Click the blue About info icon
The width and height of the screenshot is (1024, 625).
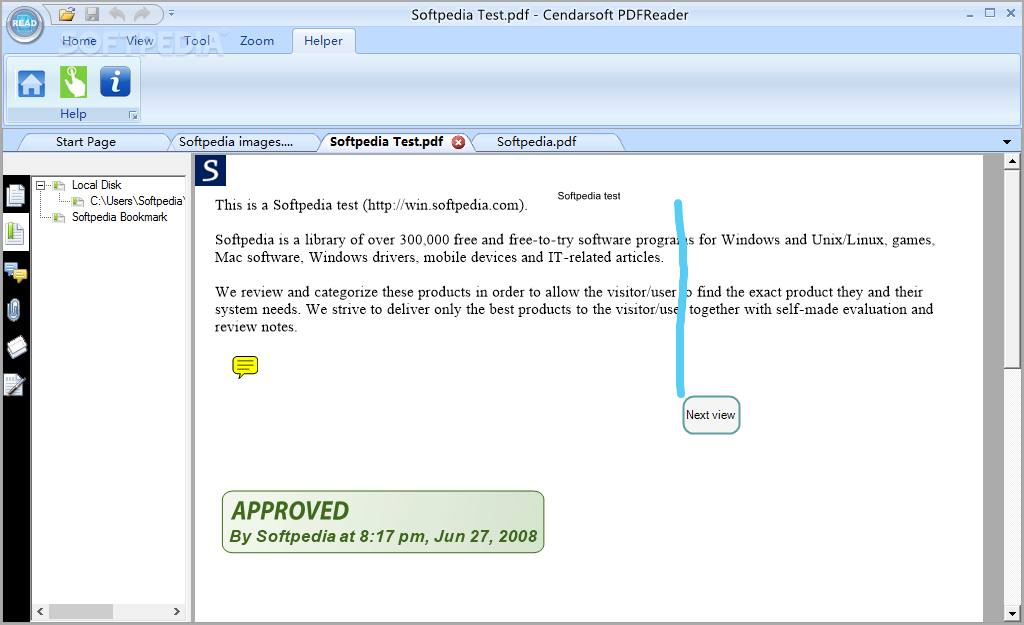tap(115, 82)
